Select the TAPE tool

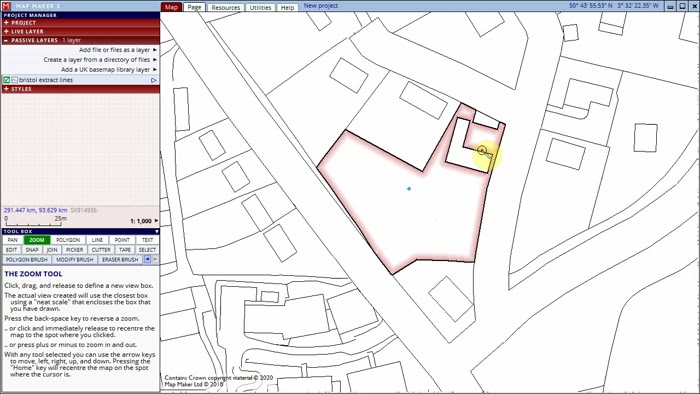pyautogui.click(x=125, y=250)
